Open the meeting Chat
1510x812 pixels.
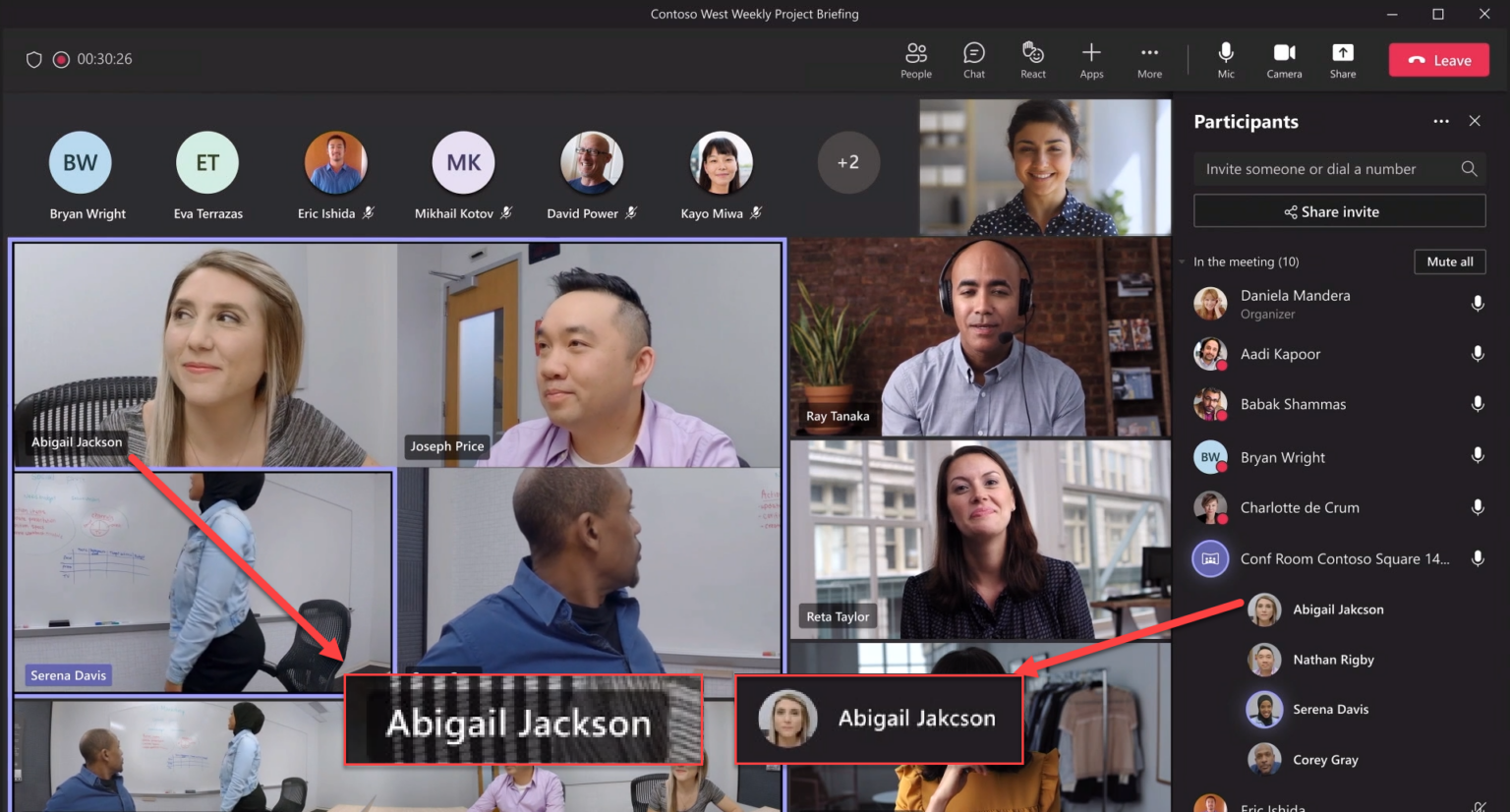tap(973, 59)
